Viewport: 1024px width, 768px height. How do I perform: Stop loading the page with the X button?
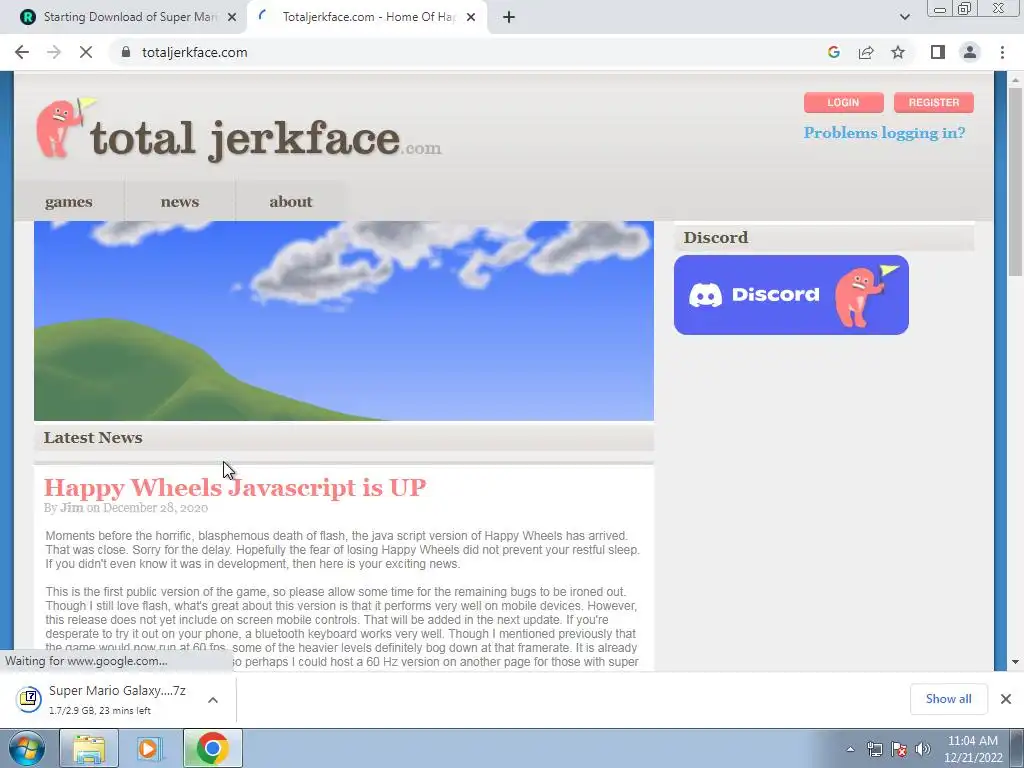pos(86,52)
